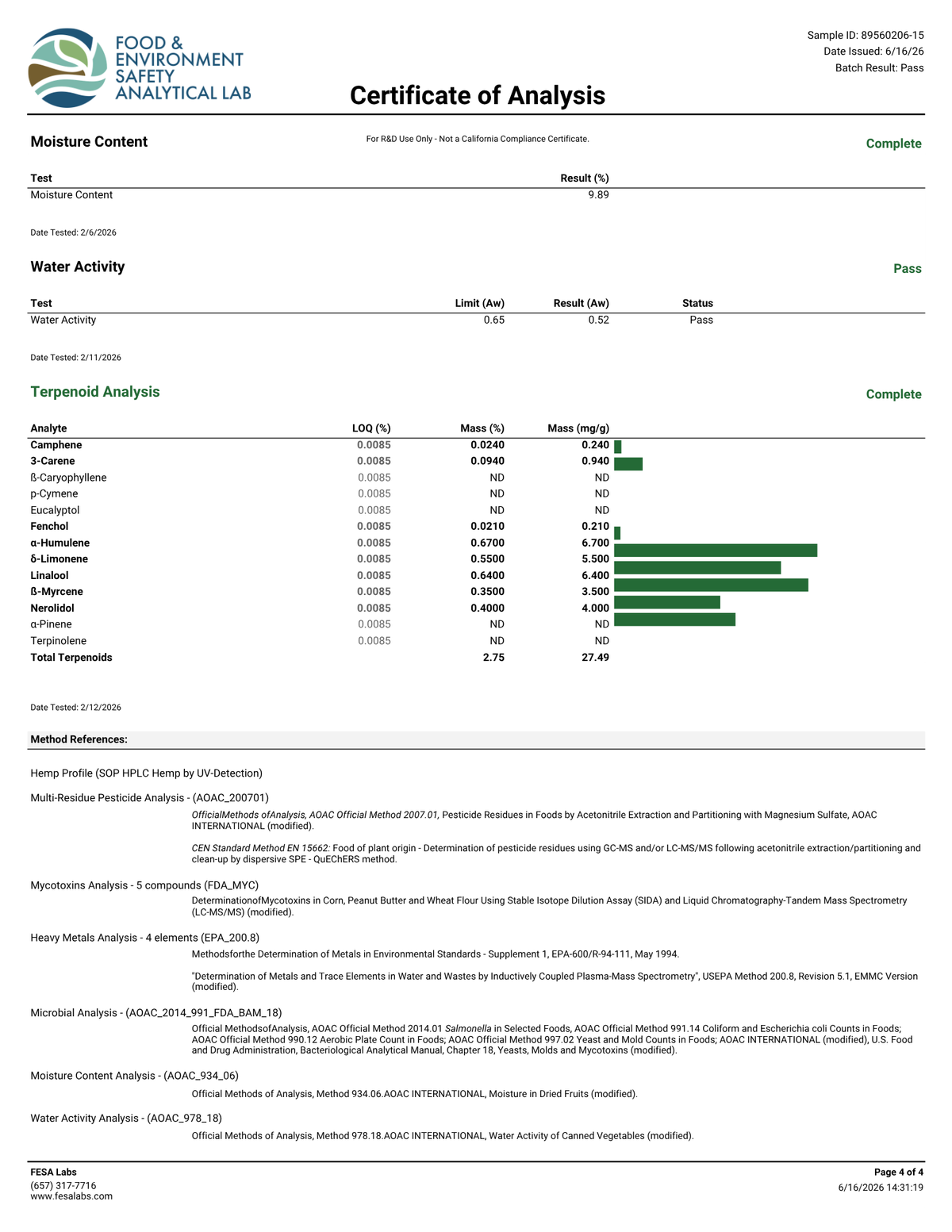Image resolution: width=952 pixels, height=1232 pixels.
Task: Click the 3-Carene green bar
Action: (628, 464)
